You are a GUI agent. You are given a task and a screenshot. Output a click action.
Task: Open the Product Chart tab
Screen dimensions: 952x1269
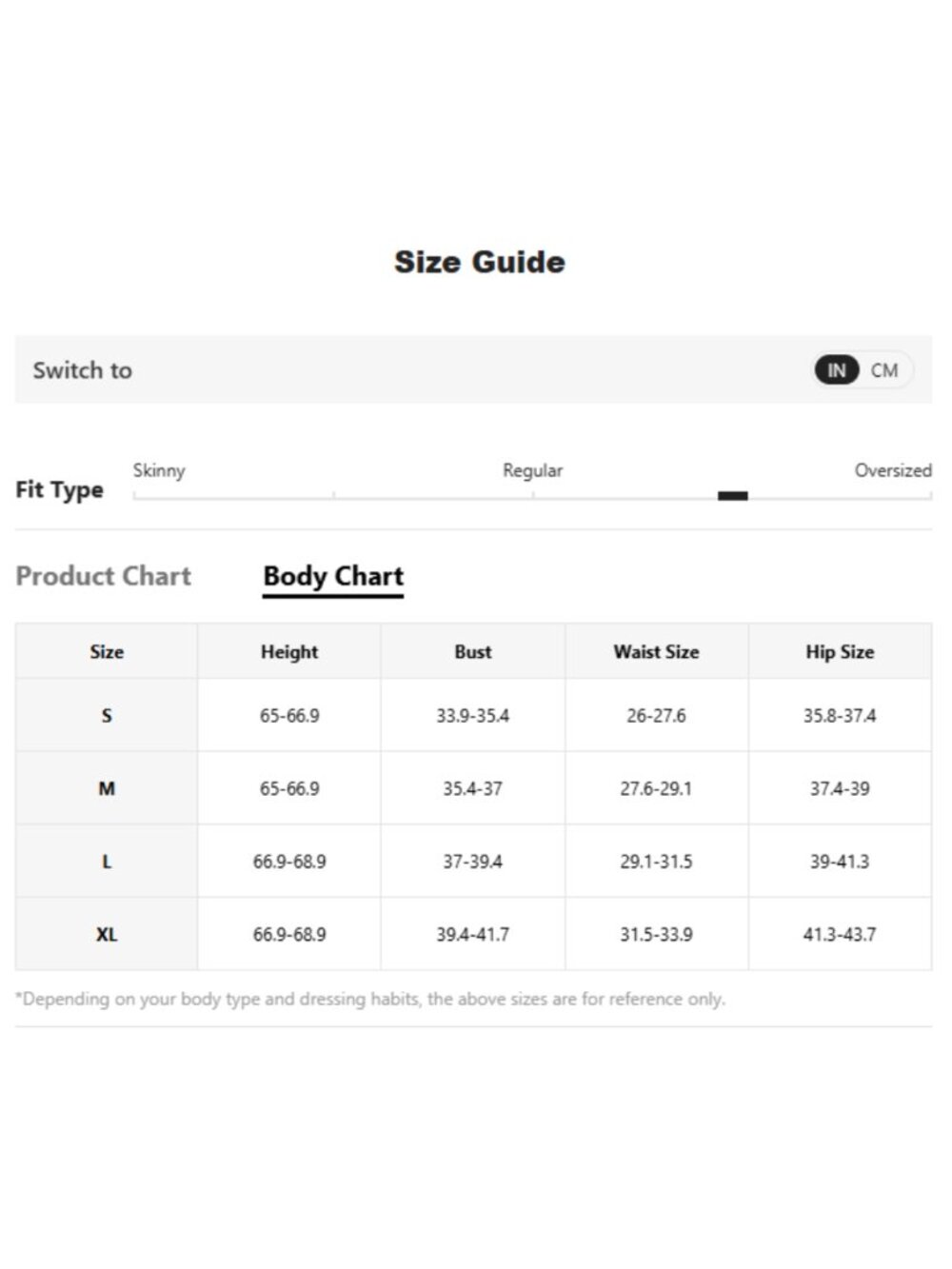(104, 576)
